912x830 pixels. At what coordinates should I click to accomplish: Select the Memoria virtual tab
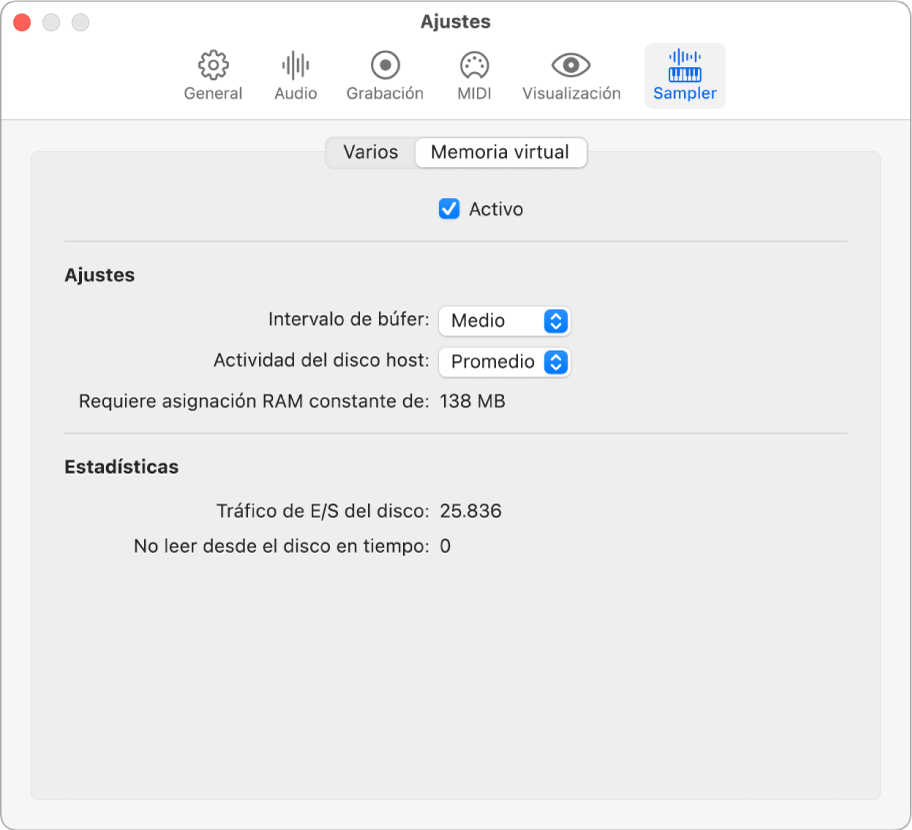tap(500, 152)
